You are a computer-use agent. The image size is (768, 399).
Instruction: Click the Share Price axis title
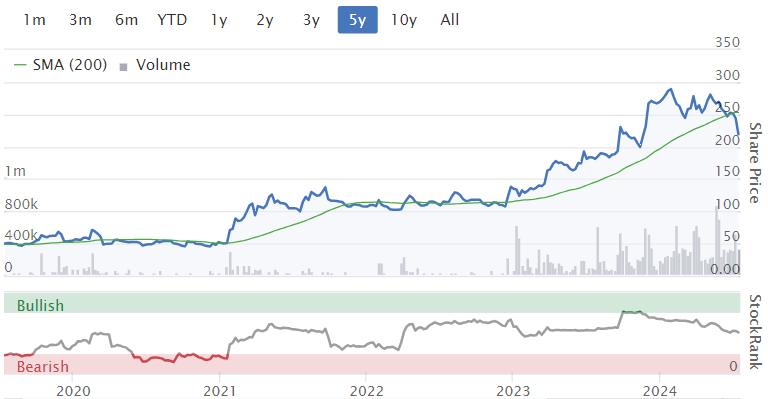(x=756, y=163)
